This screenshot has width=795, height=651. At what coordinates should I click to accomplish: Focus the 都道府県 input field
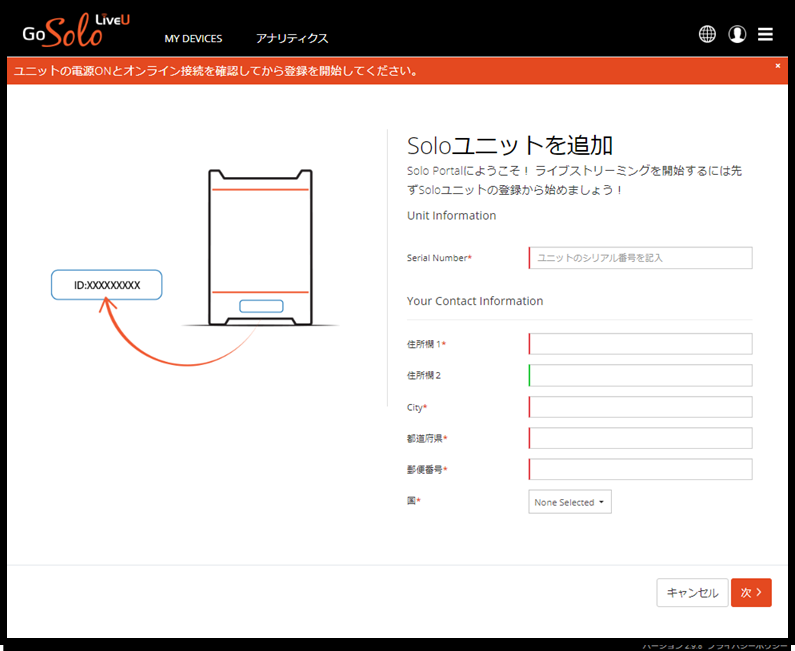click(x=640, y=438)
